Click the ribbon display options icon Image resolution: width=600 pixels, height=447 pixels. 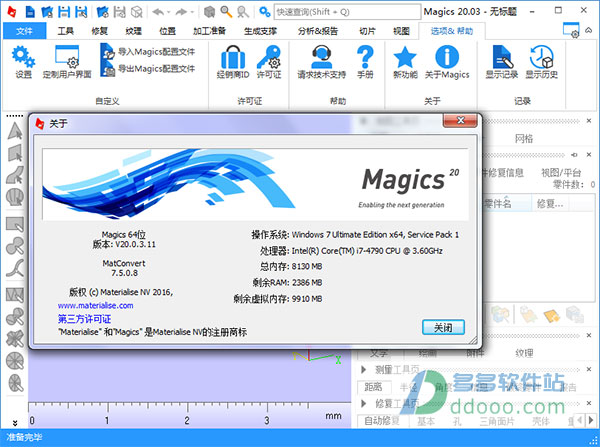[571, 30]
